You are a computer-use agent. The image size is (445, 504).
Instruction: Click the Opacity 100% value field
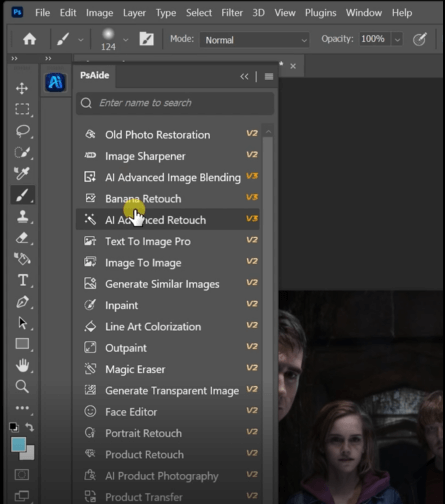click(374, 39)
